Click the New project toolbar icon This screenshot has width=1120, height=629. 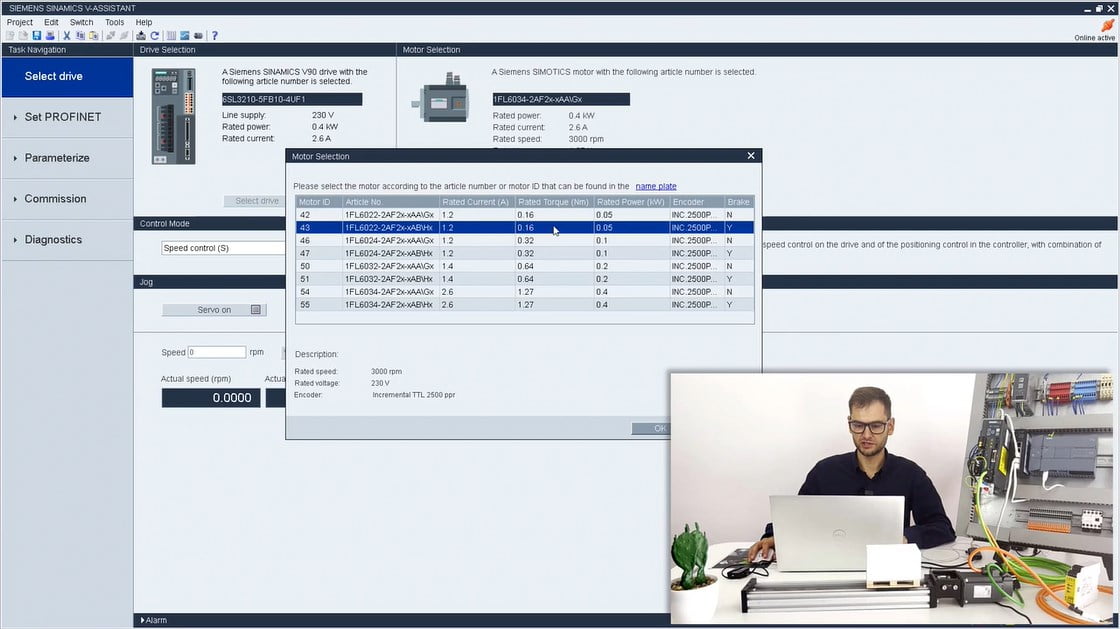(10, 36)
